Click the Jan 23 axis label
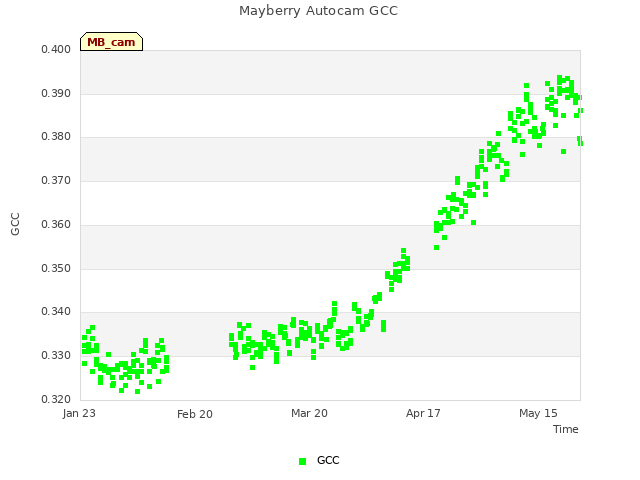 point(79,413)
